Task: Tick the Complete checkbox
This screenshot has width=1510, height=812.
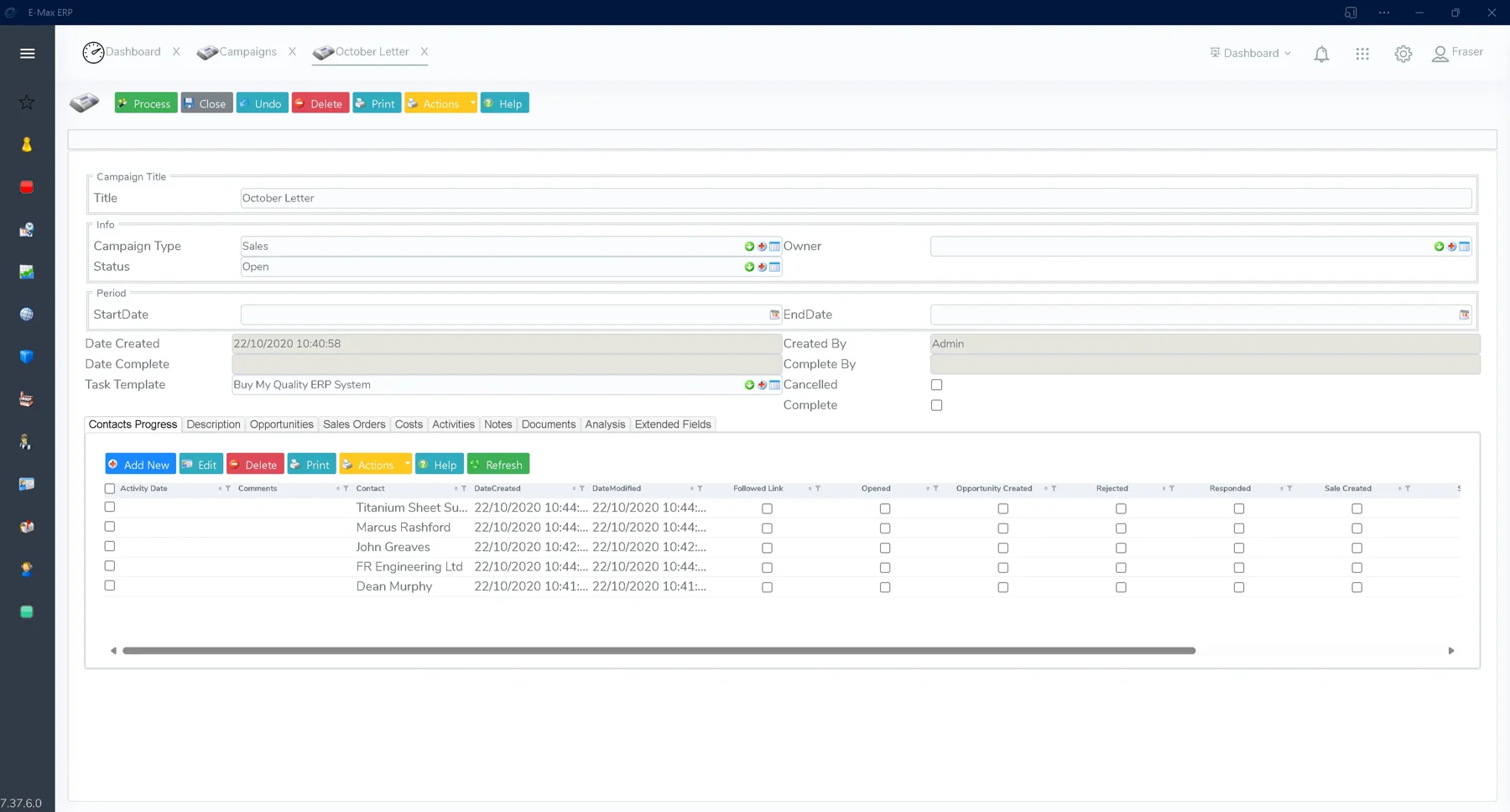Action: 936,405
